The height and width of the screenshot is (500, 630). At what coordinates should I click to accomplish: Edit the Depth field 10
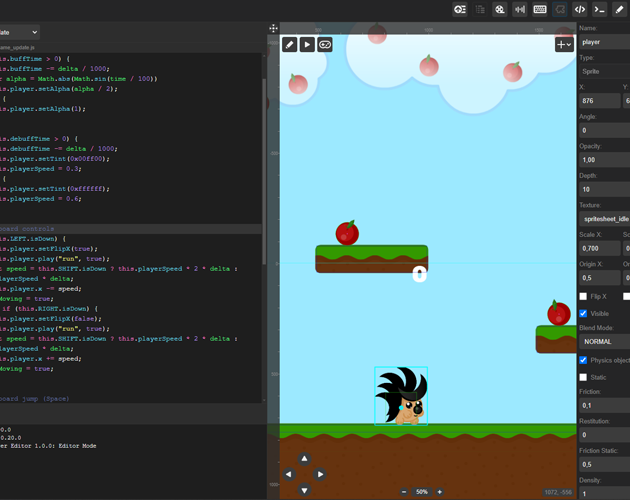click(x=605, y=189)
